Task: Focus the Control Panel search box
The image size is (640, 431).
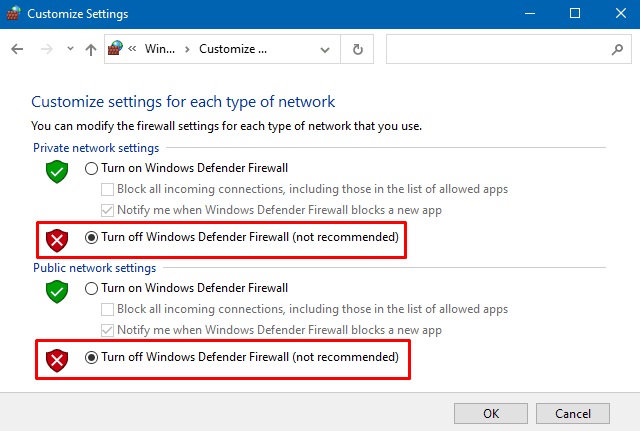Action: 509,49
